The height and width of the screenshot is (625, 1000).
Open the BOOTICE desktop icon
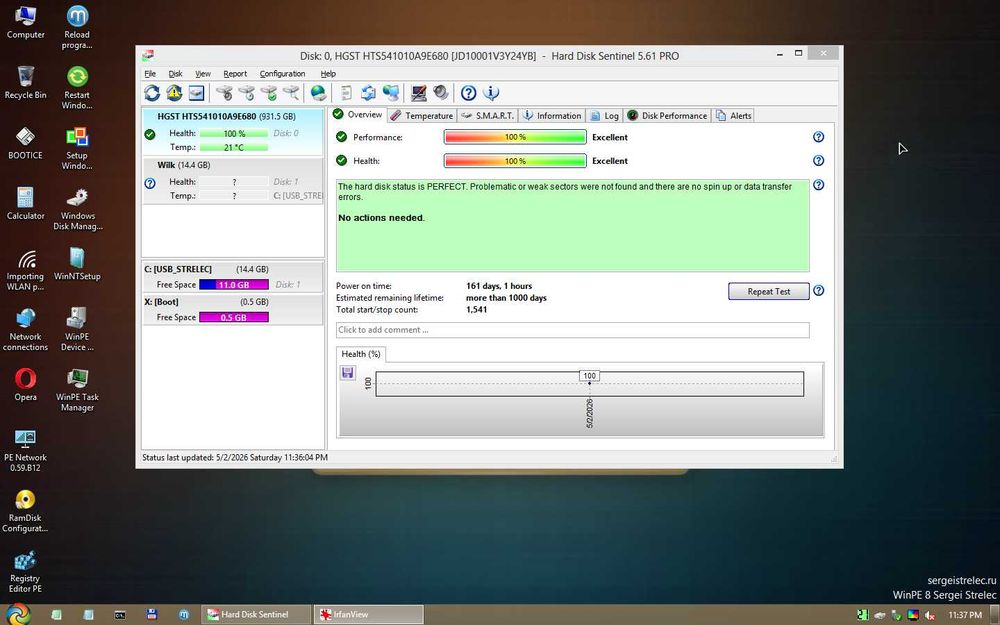pos(26,143)
